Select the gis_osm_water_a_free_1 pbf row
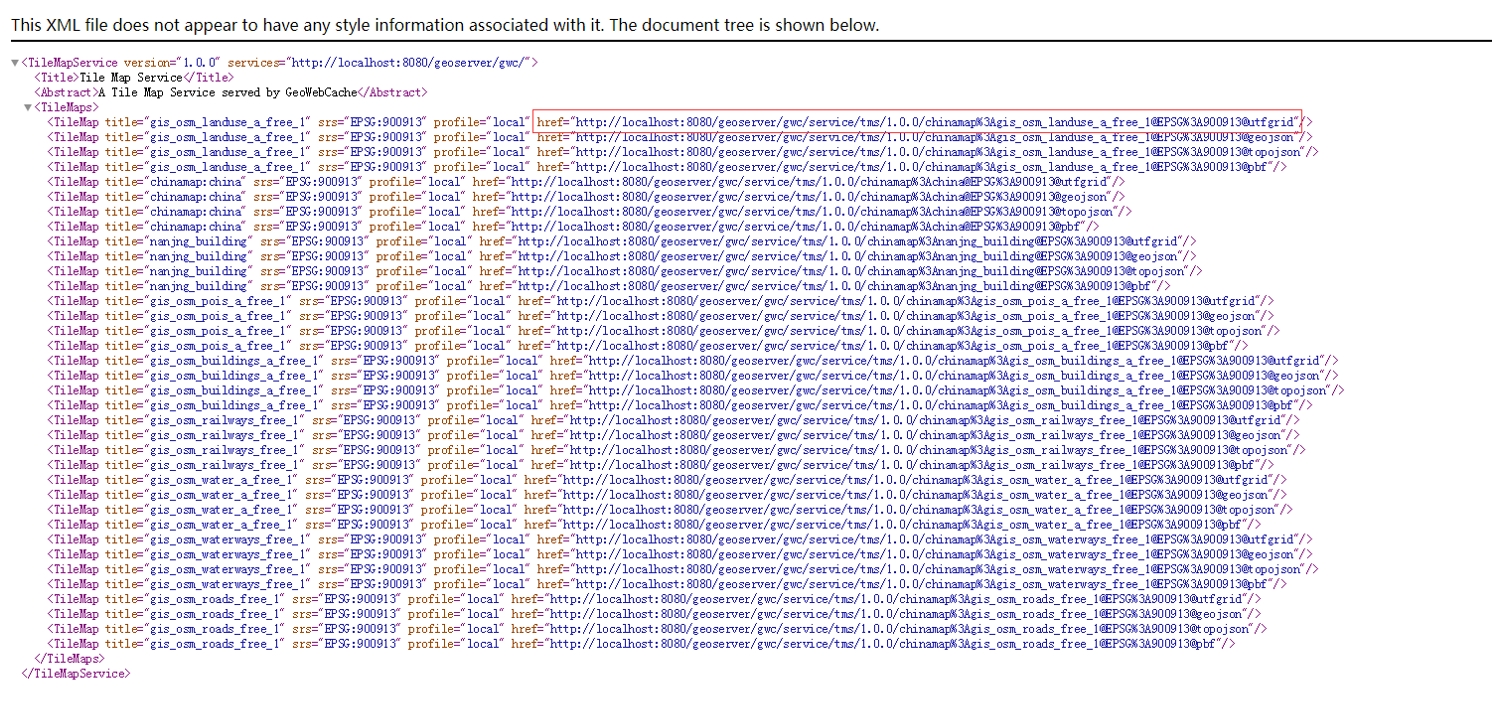Image resolution: width=1492 pixels, height=706 pixels. coord(658,524)
